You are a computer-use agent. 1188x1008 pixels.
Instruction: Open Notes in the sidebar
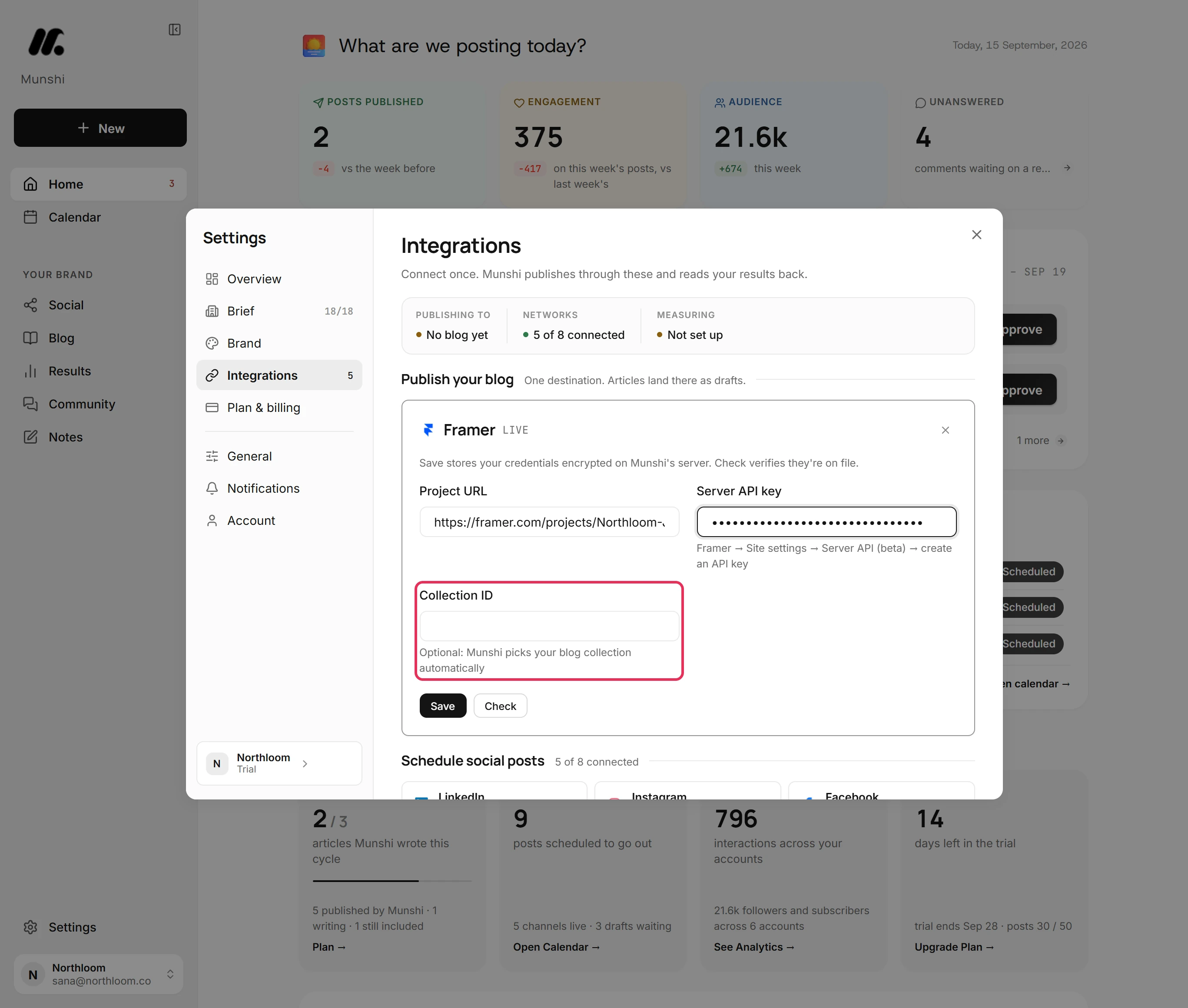[x=98, y=437]
